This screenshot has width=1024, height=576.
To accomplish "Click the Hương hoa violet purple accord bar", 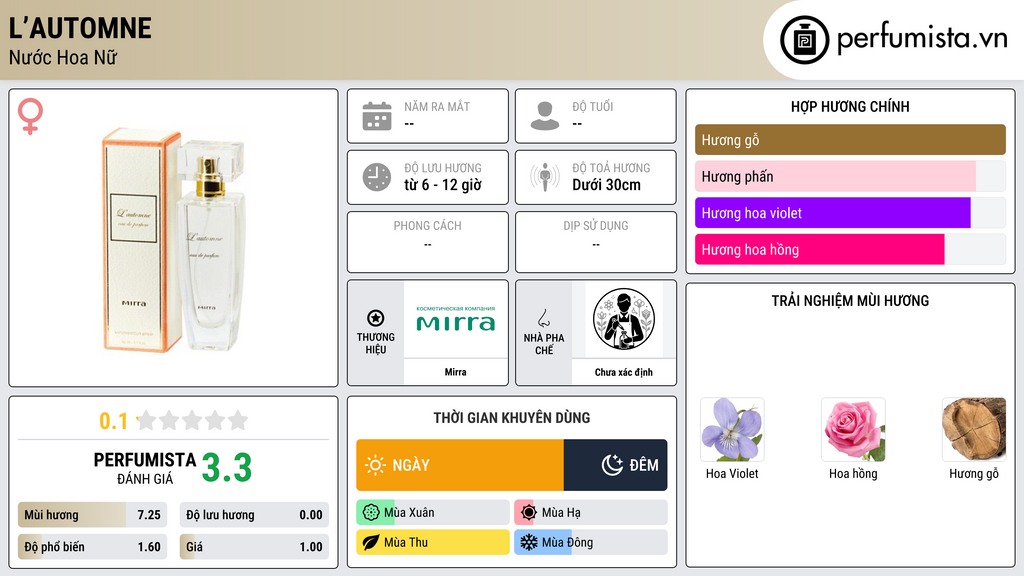I will coord(850,213).
